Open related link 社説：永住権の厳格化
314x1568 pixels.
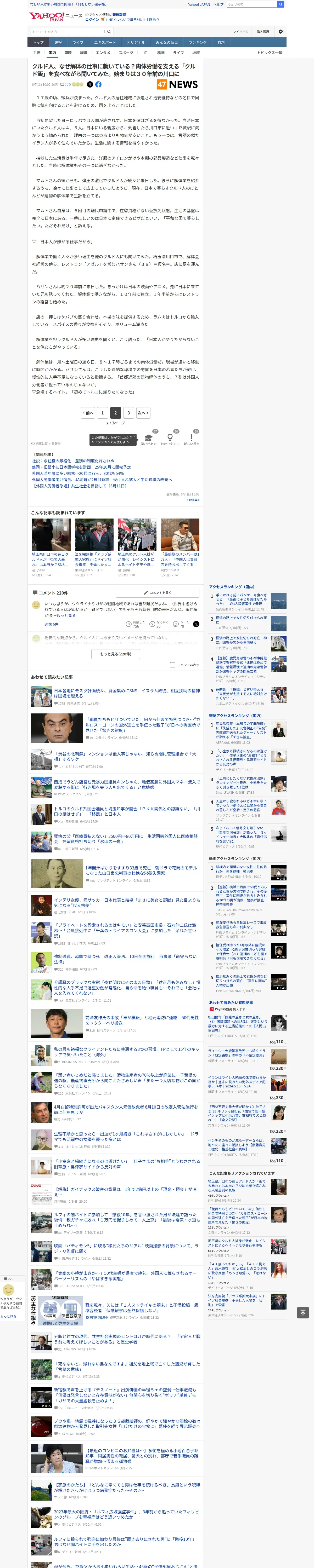pyautogui.click(x=73, y=461)
